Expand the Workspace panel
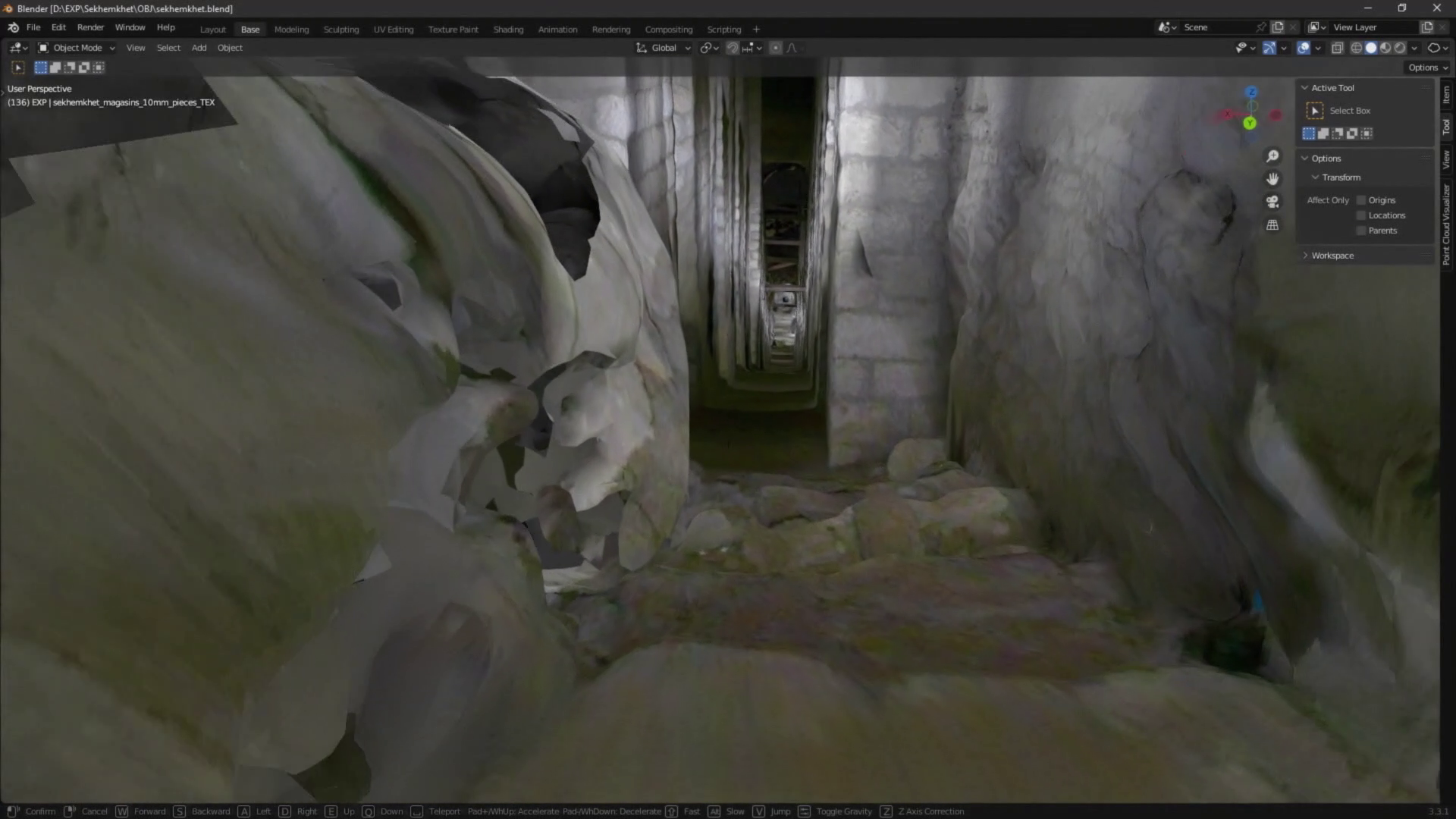The image size is (1456, 819). [1332, 256]
